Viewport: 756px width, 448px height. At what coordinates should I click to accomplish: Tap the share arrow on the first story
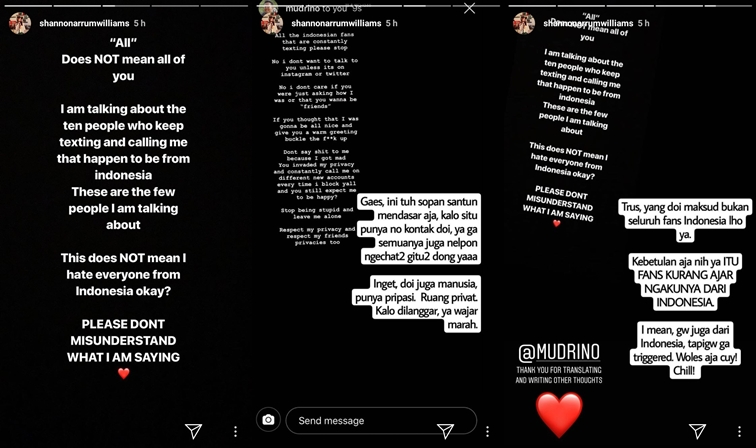193,431
